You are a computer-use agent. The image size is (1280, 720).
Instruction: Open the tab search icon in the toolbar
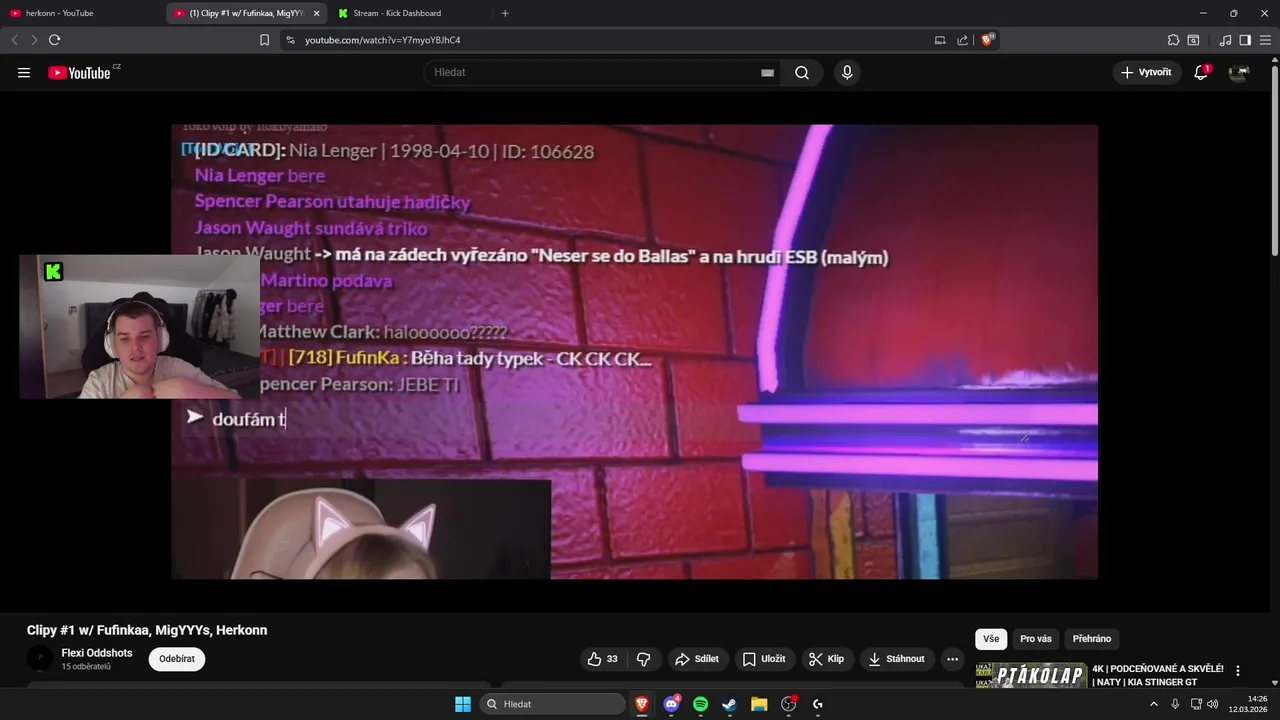coord(1193,40)
